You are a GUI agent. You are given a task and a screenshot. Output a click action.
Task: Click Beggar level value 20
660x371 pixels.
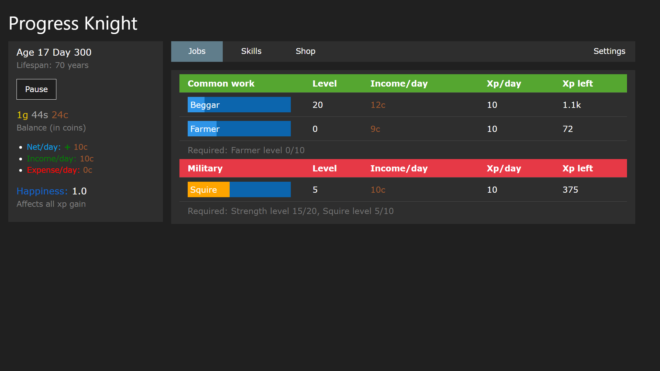point(317,105)
